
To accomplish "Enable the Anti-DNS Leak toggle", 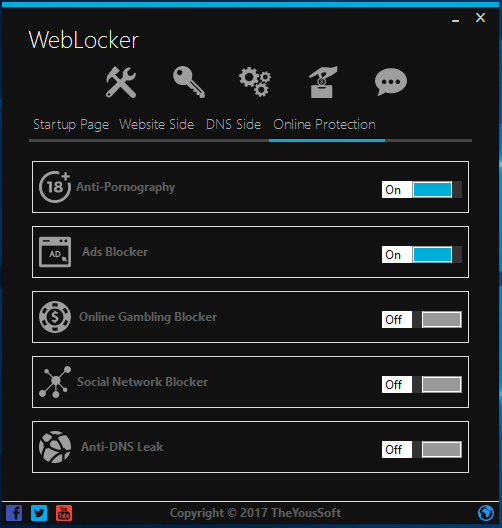I will (x=422, y=450).
